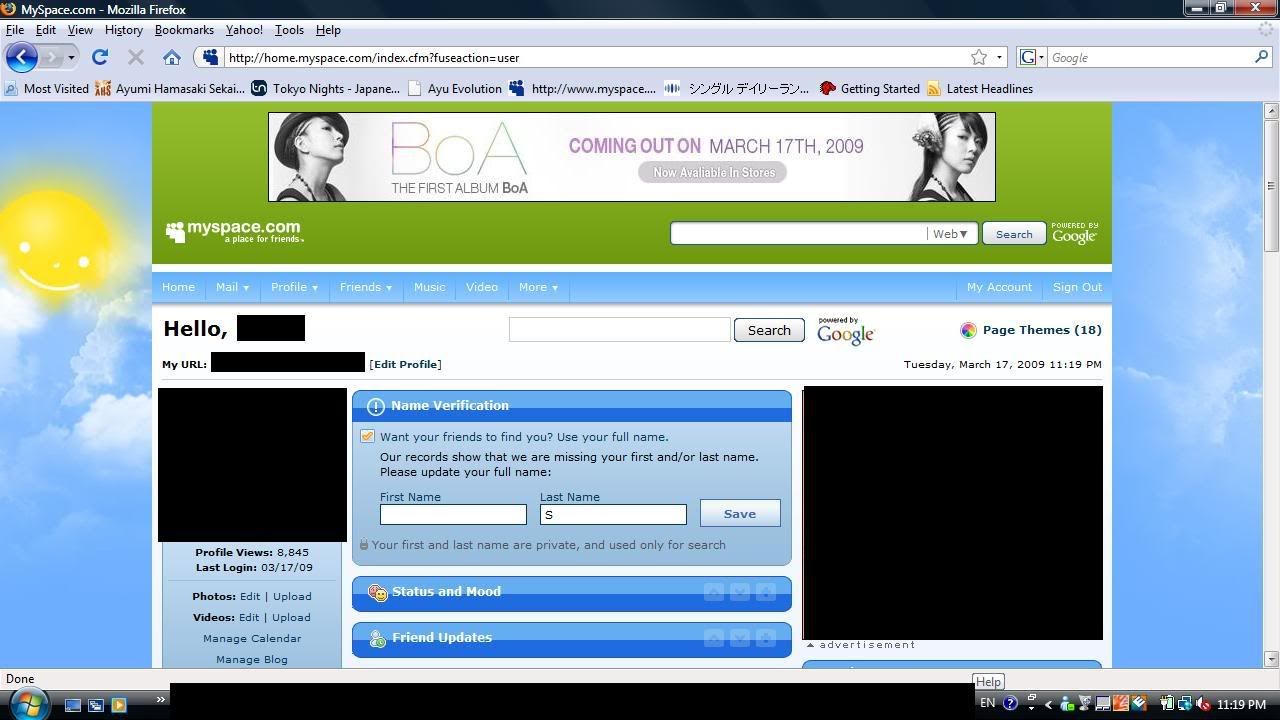Click the BoA album banner advertisement
1280x720 pixels.
click(632, 157)
